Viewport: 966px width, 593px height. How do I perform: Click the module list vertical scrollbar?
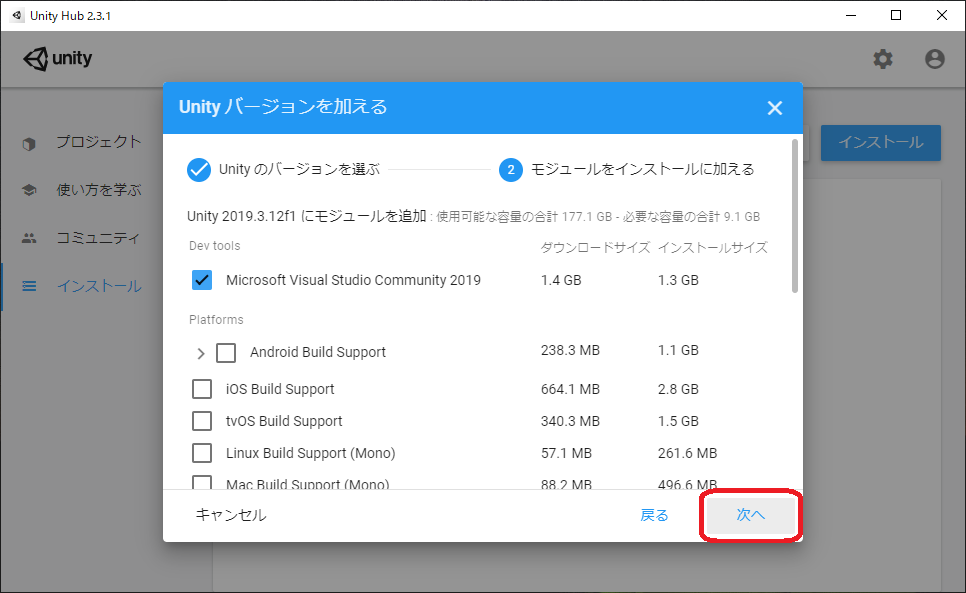(795, 216)
